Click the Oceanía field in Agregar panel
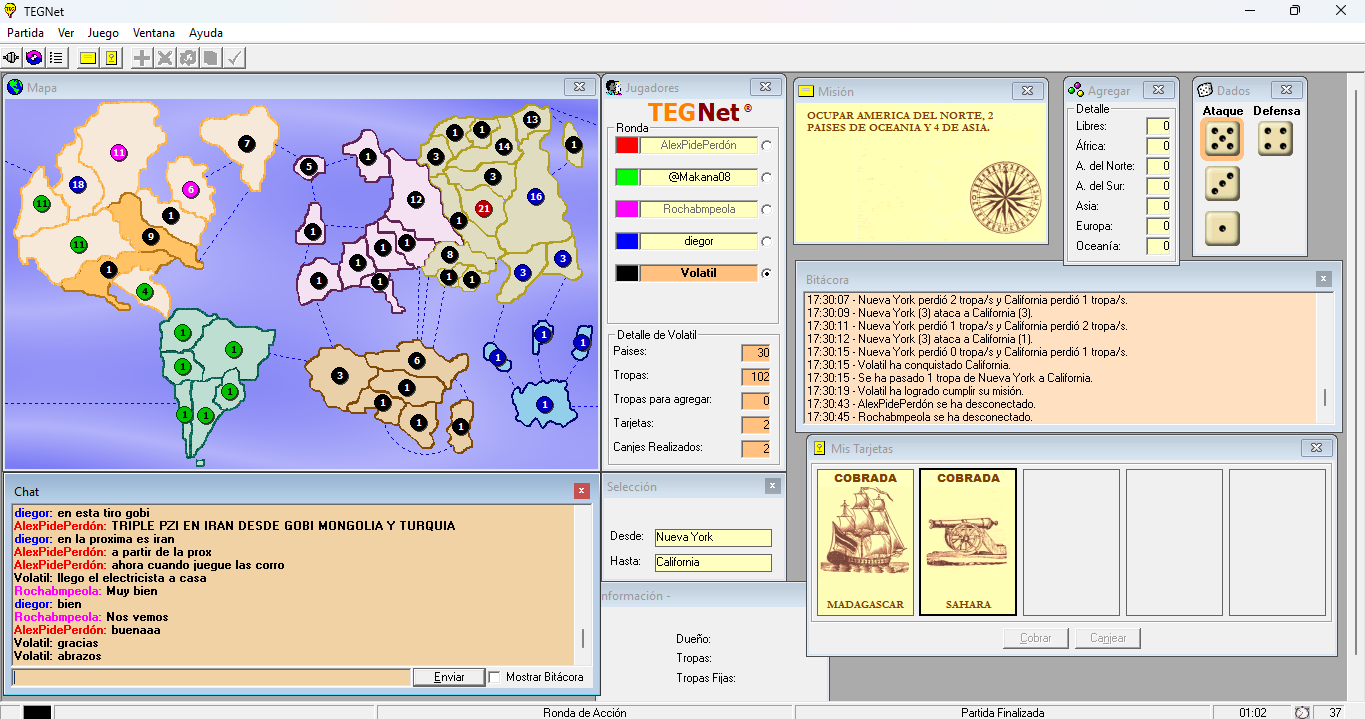 [1159, 246]
